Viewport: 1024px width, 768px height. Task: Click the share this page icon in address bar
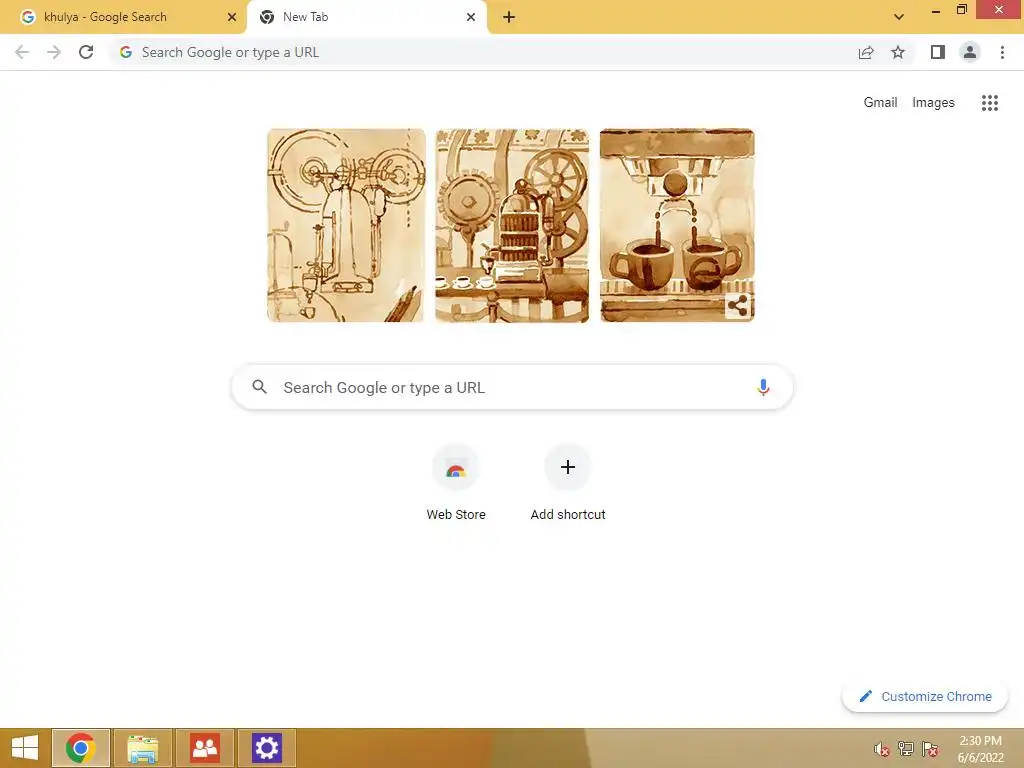tap(866, 52)
